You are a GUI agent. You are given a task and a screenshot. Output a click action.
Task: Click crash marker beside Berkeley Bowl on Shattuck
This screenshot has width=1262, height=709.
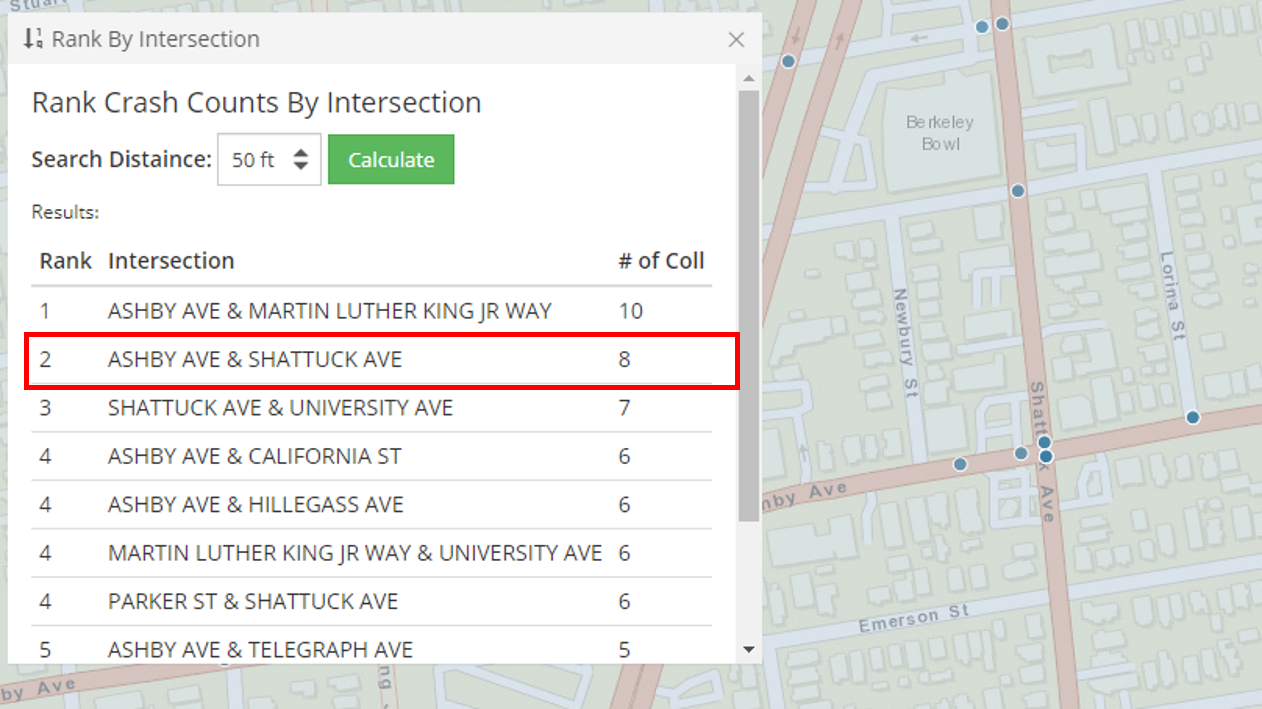[1018, 191]
